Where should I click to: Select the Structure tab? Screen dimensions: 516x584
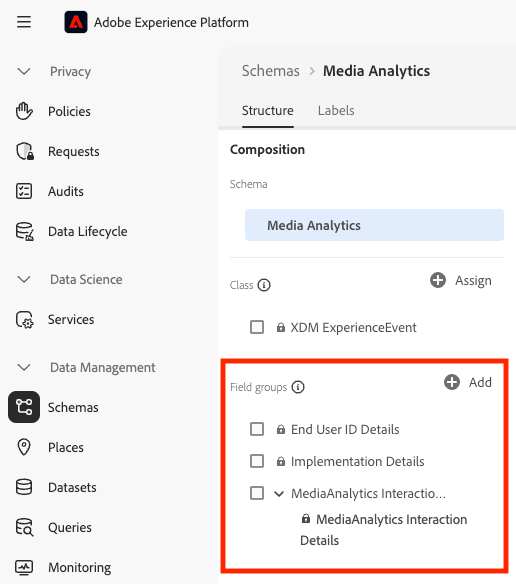268,111
